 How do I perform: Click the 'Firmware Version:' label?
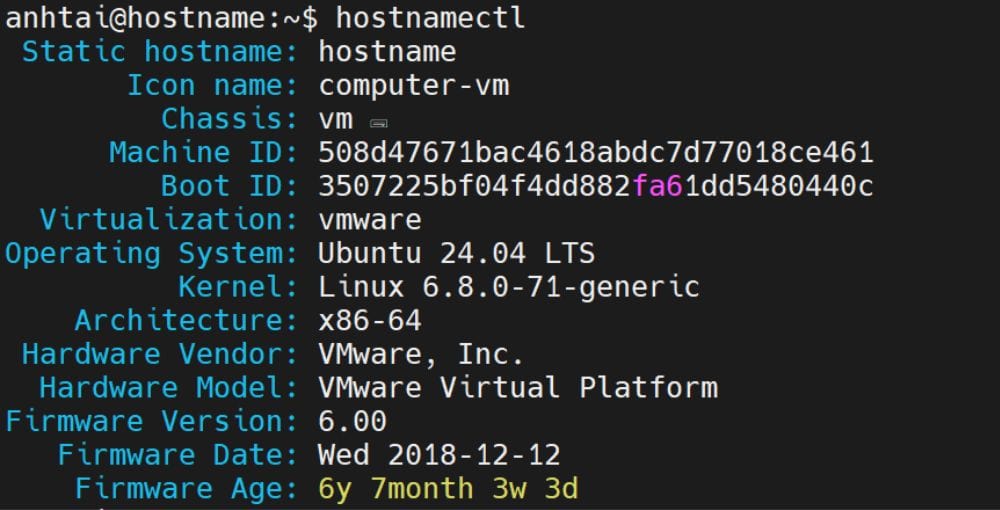click(152, 421)
